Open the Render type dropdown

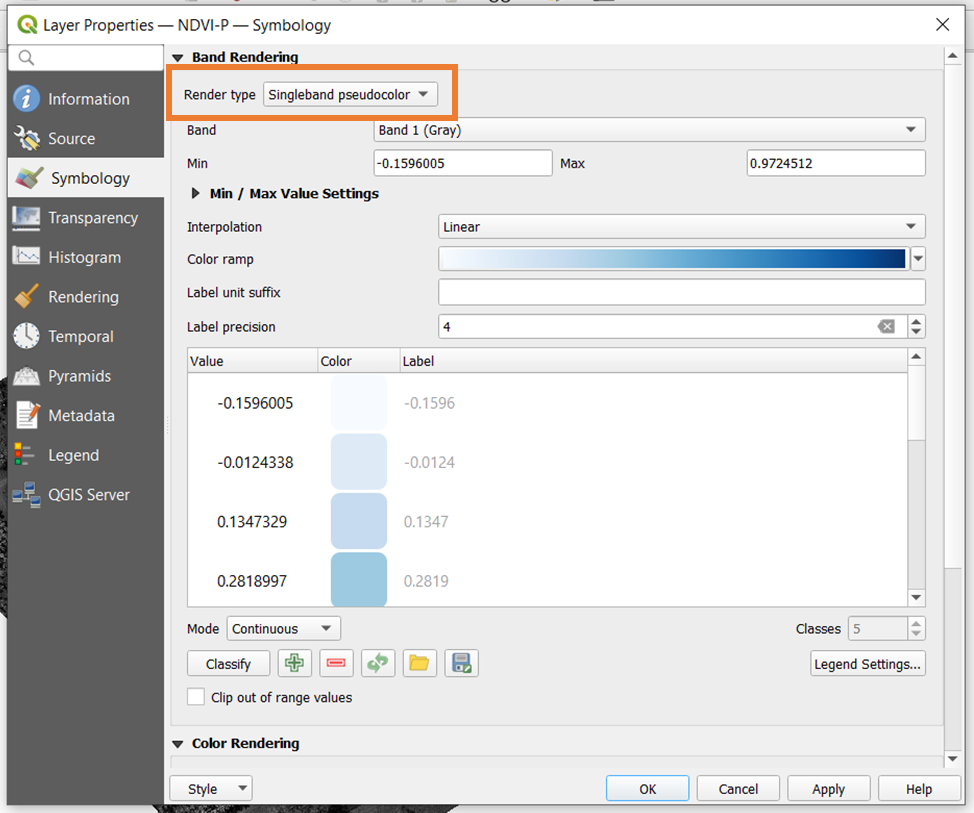tap(350, 94)
